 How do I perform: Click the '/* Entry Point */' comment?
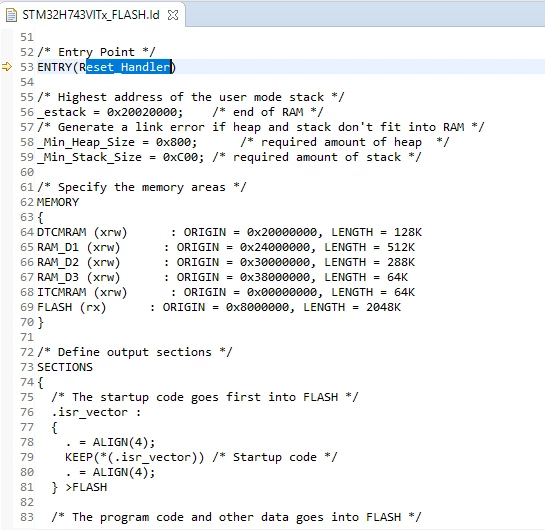pos(96,52)
